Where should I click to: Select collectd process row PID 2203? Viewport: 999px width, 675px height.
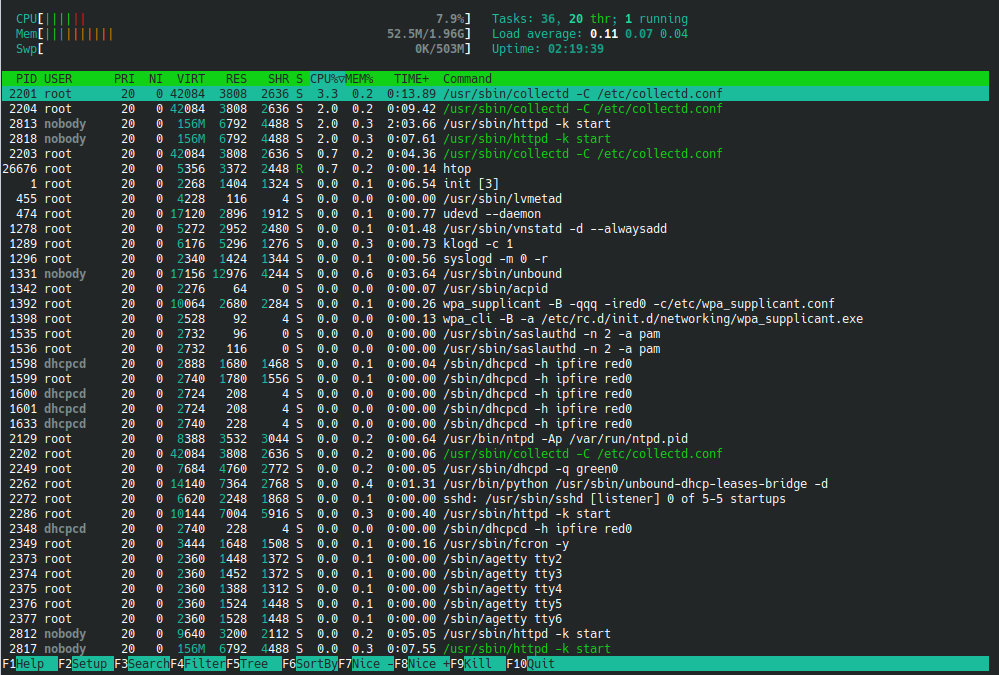[495, 154]
